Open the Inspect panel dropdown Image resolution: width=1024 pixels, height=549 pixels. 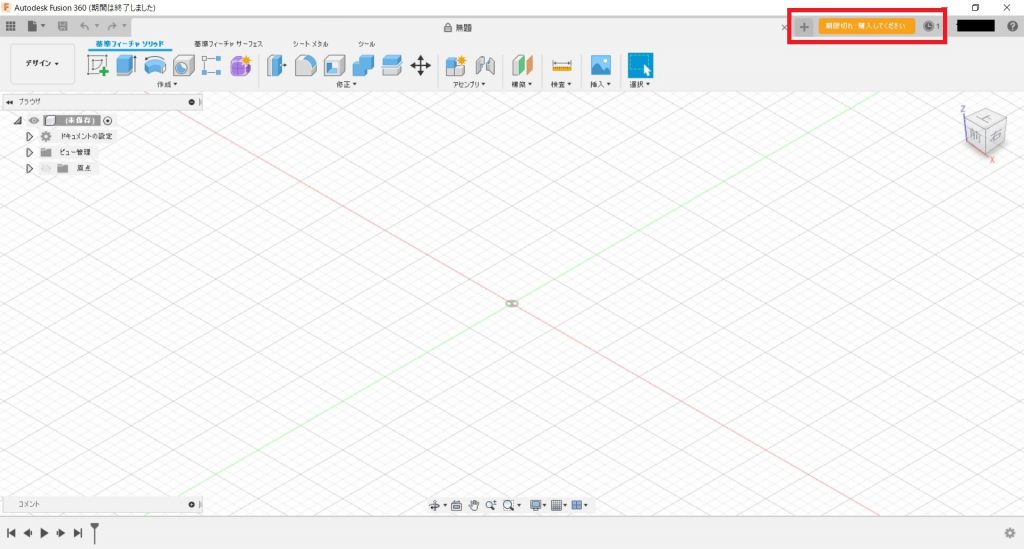[x=561, y=84]
